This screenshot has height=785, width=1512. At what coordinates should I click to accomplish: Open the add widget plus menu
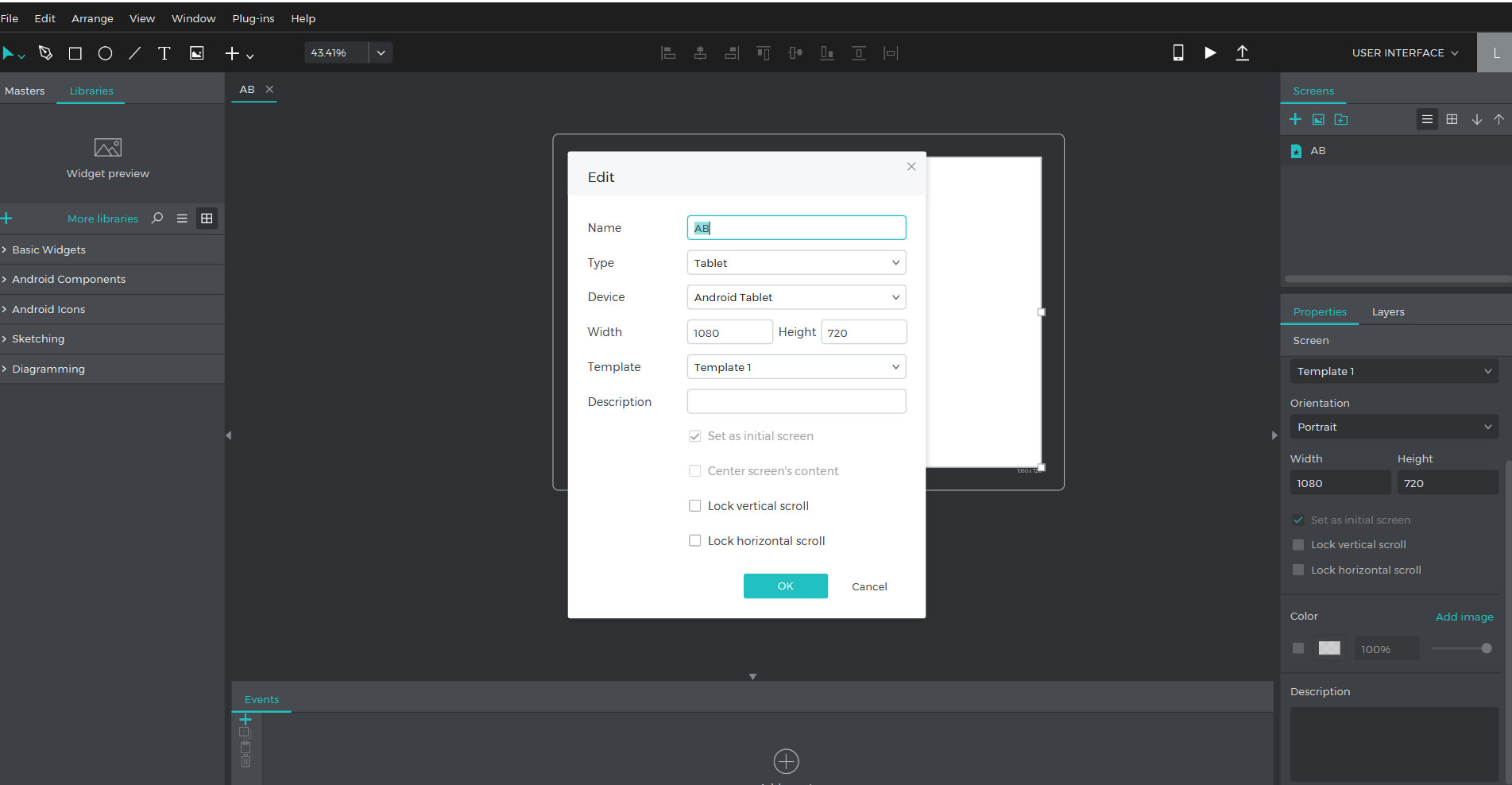(x=238, y=53)
